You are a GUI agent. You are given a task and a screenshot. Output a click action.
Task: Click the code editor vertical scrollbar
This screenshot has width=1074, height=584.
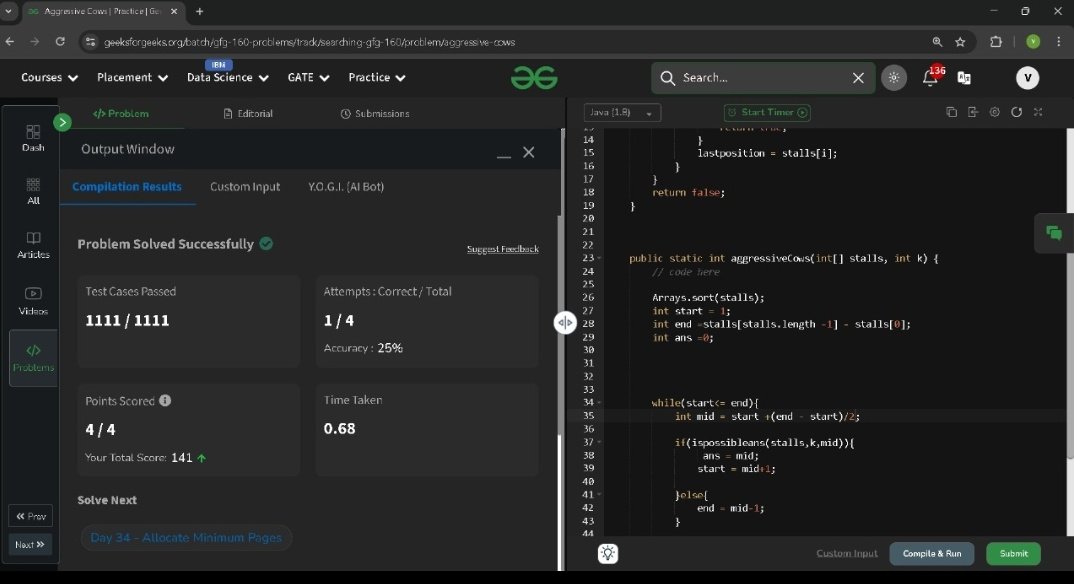[1070, 294]
